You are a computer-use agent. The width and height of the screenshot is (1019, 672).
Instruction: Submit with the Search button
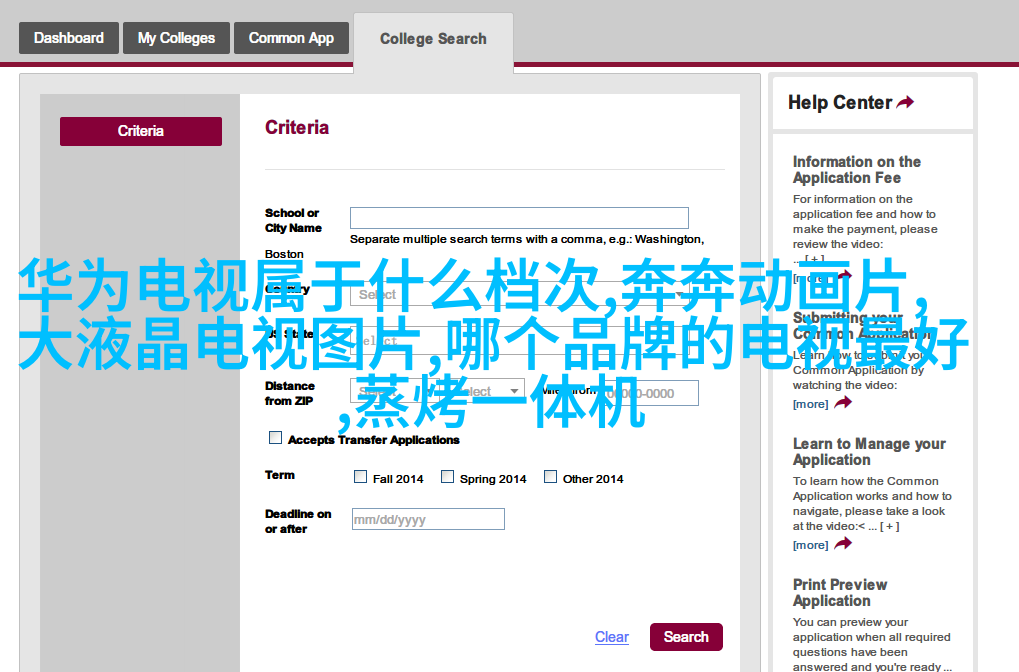tap(686, 637)
